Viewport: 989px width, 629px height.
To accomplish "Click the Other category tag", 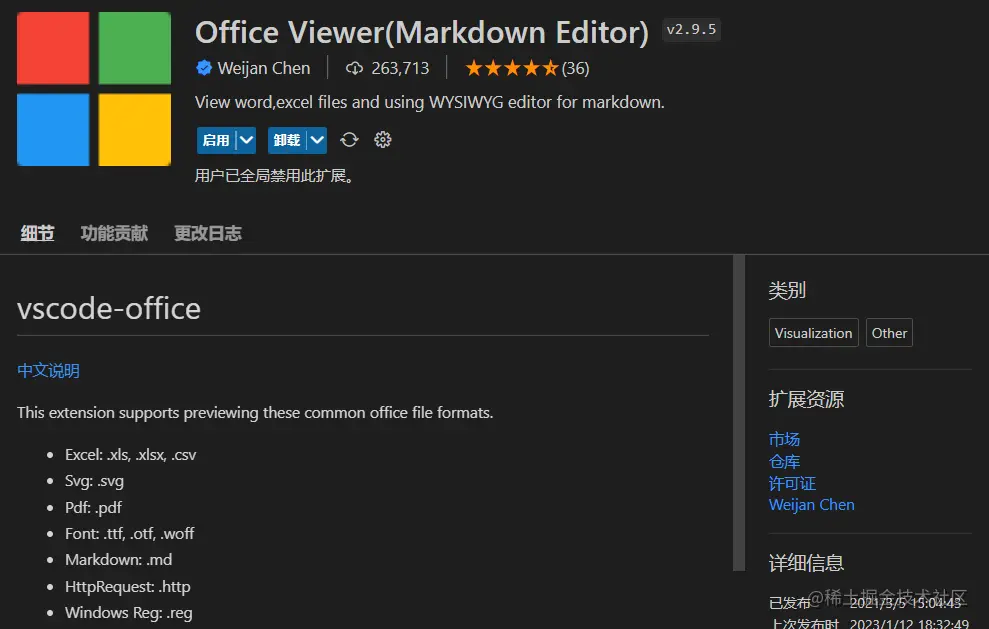I will (x=889, y=332).
